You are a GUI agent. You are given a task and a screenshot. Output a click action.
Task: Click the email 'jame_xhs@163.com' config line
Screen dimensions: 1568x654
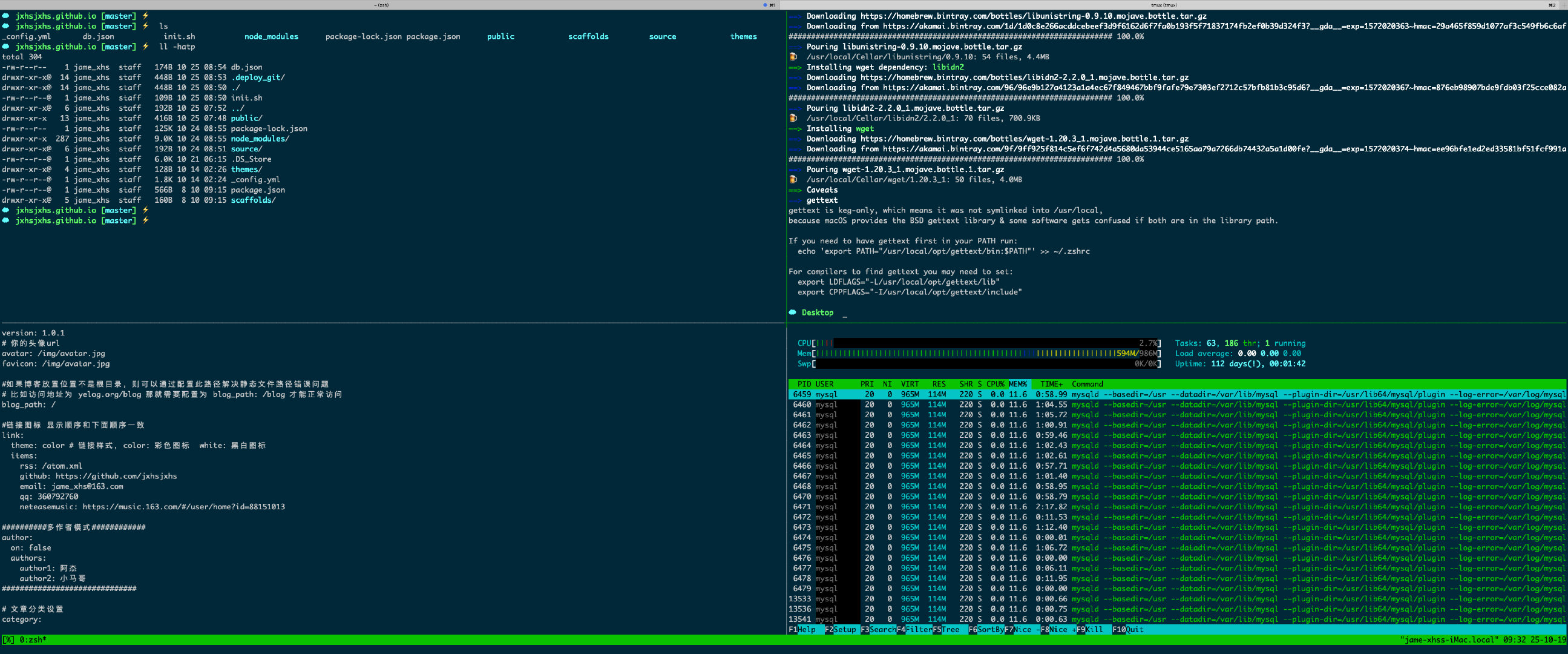(71, 486)
